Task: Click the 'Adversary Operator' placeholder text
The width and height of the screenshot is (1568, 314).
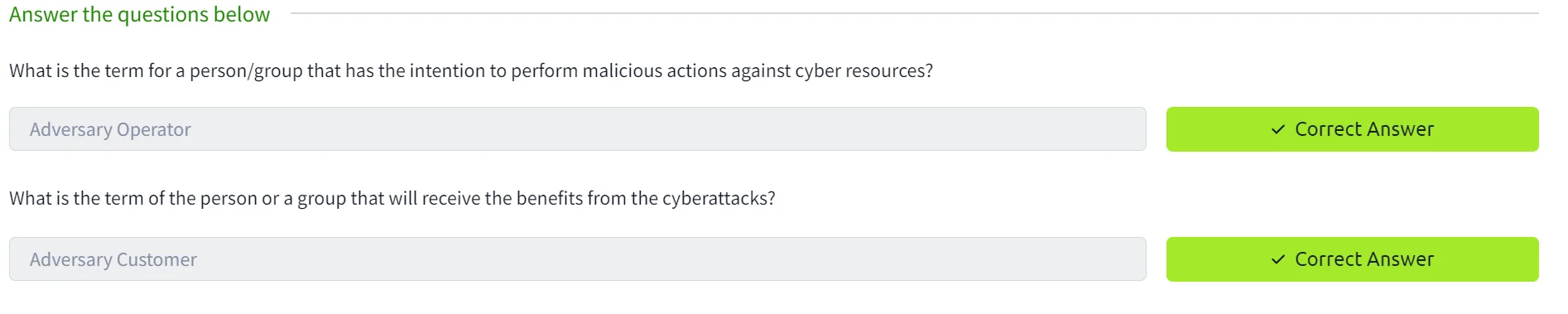Action: 110,130
